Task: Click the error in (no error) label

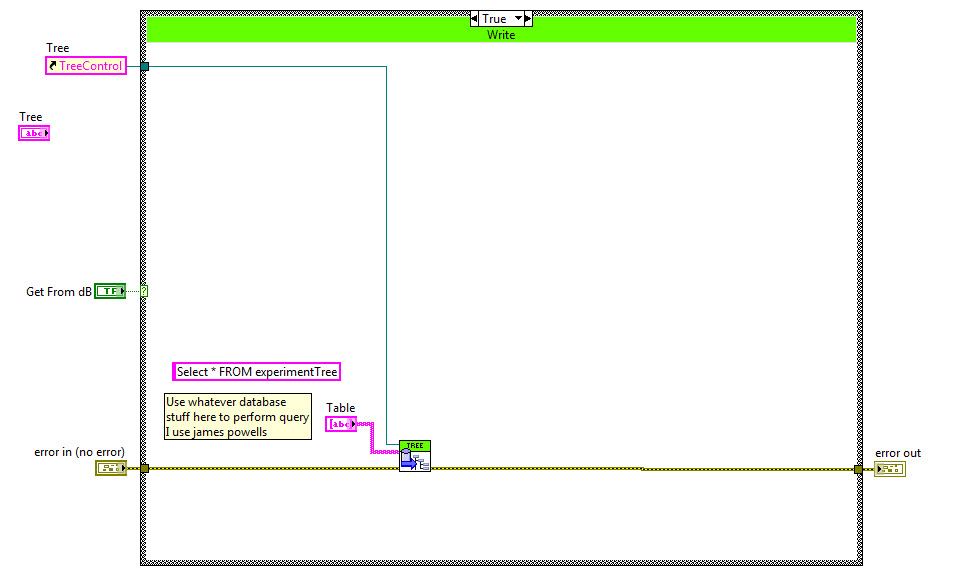Action: 79,452
